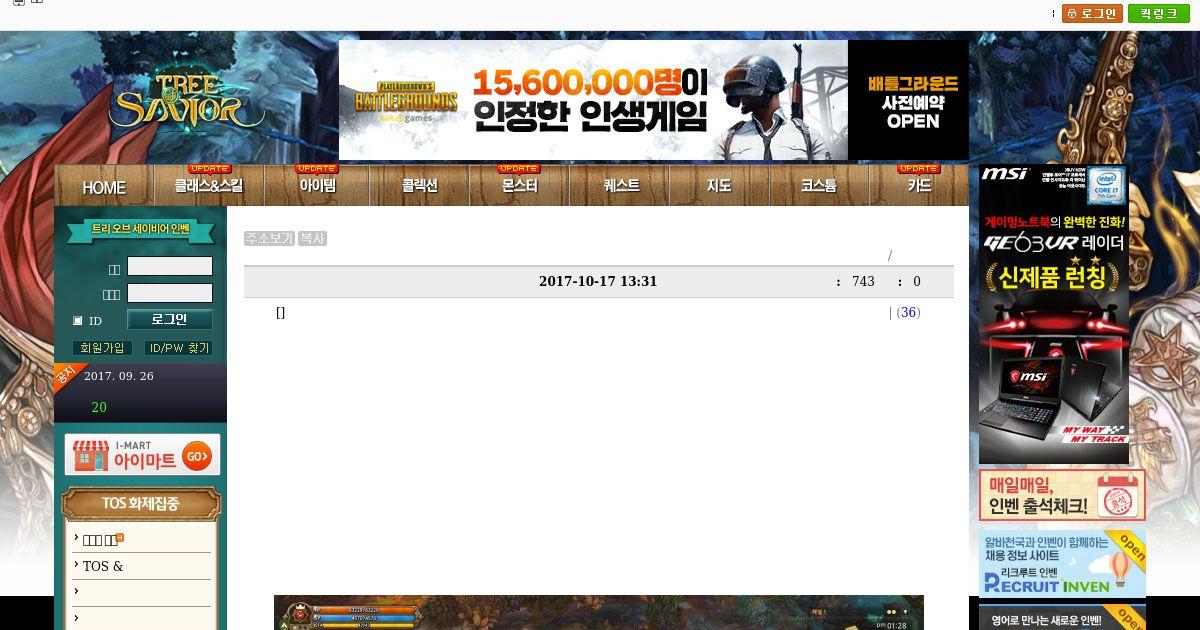1200x630 pixels.
Task: Open the 코스튬 menu tab
Action: [818, 186]
